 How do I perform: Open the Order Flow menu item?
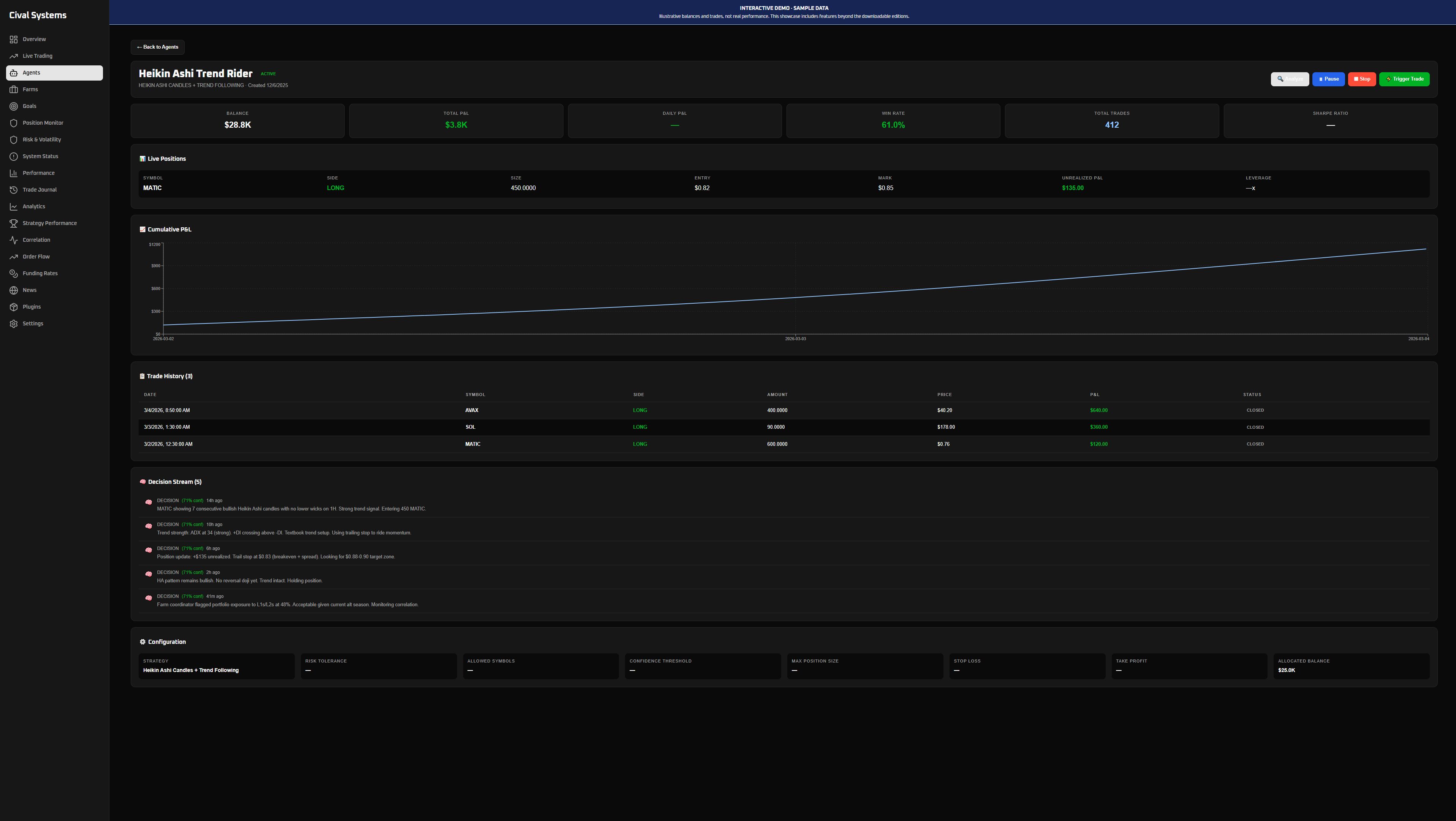point(54,257)
